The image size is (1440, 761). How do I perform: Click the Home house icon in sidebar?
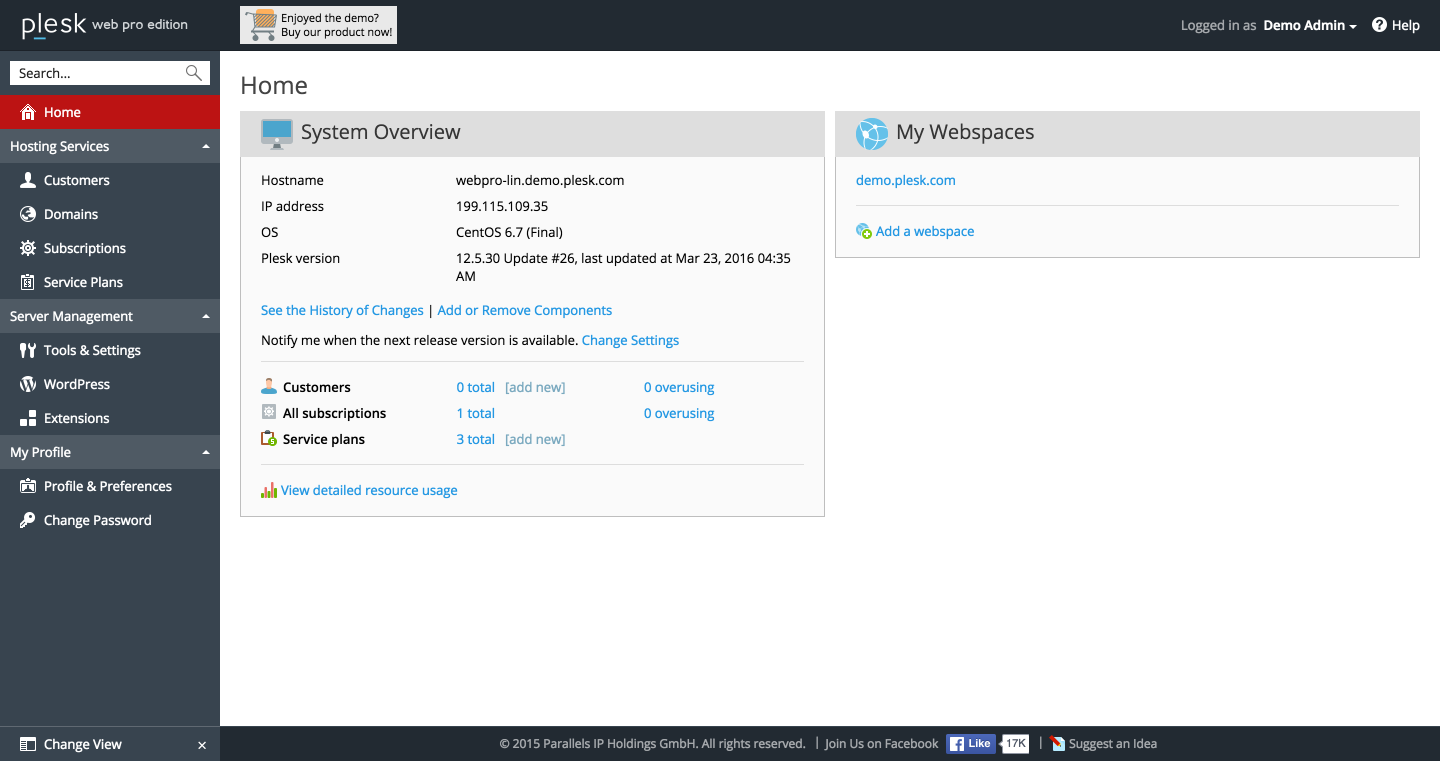(28, 112)
